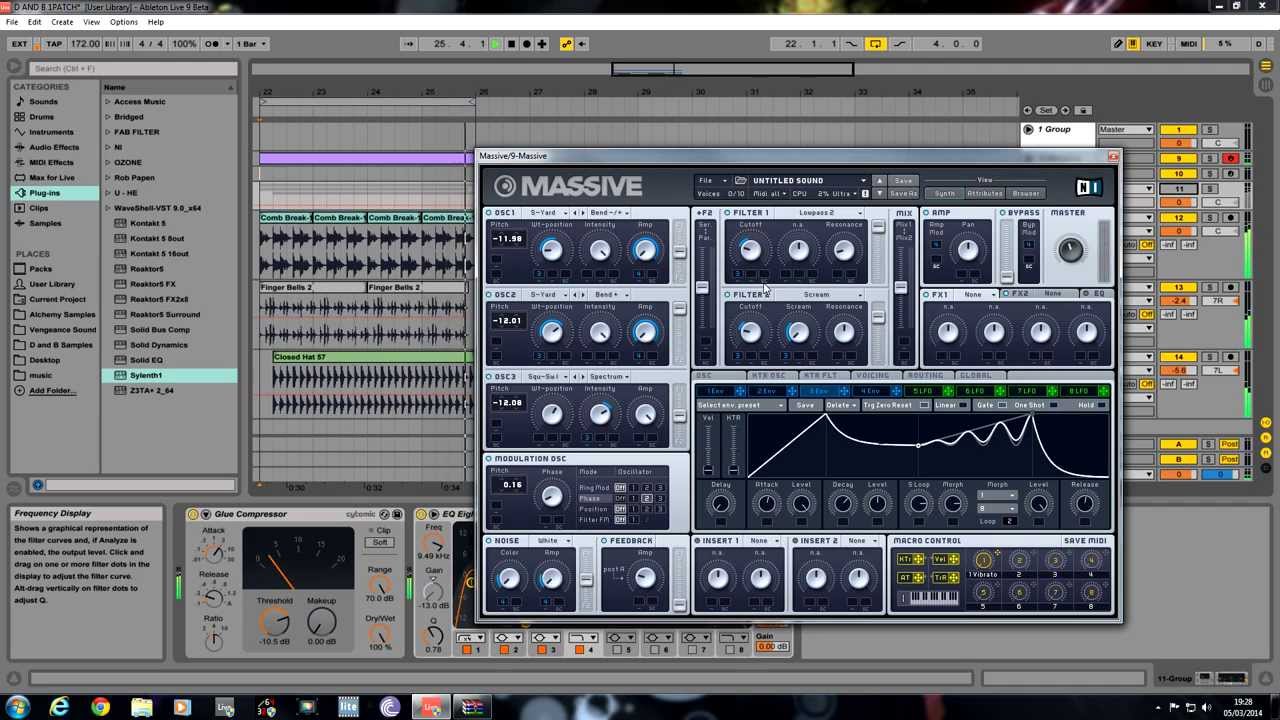1280x720 pixels.
Task: Expand the Access Music folder
Action: click(107, 102)
